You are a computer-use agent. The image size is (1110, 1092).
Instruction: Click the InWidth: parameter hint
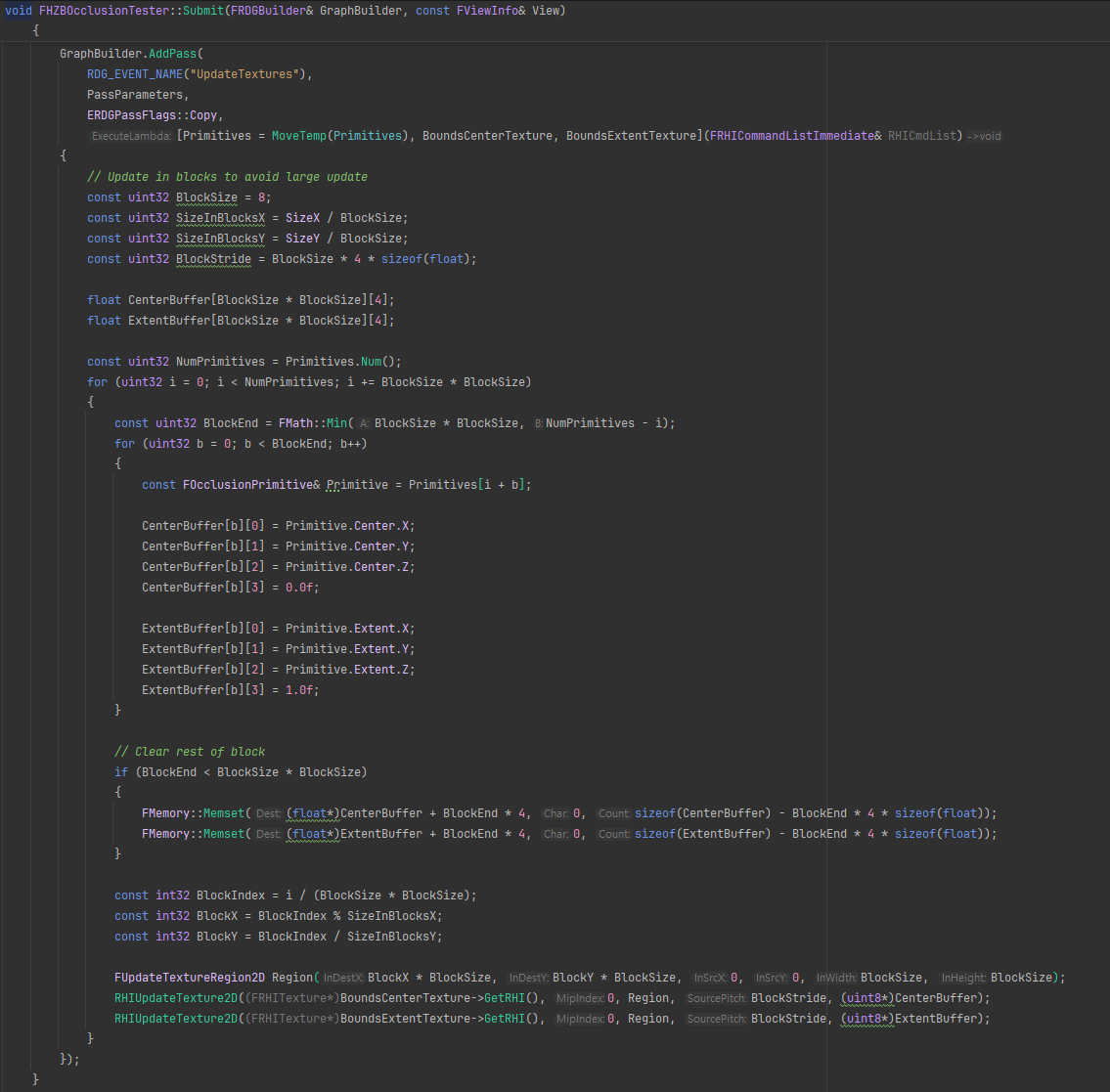[836, 978]
